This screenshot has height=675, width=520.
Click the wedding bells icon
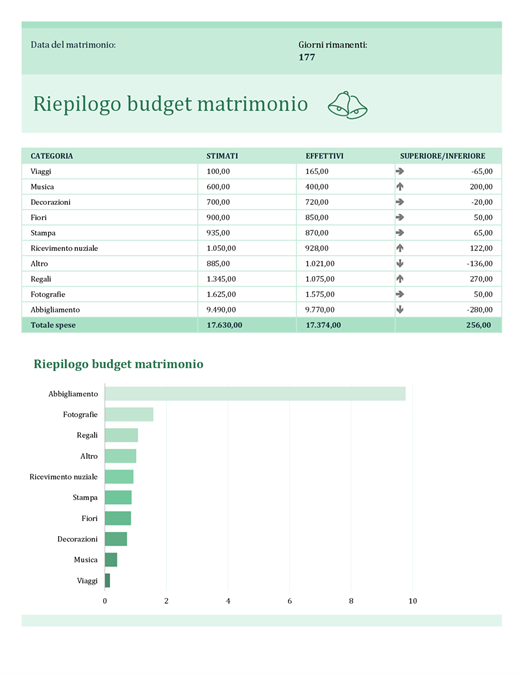click(x=347, y=105)
